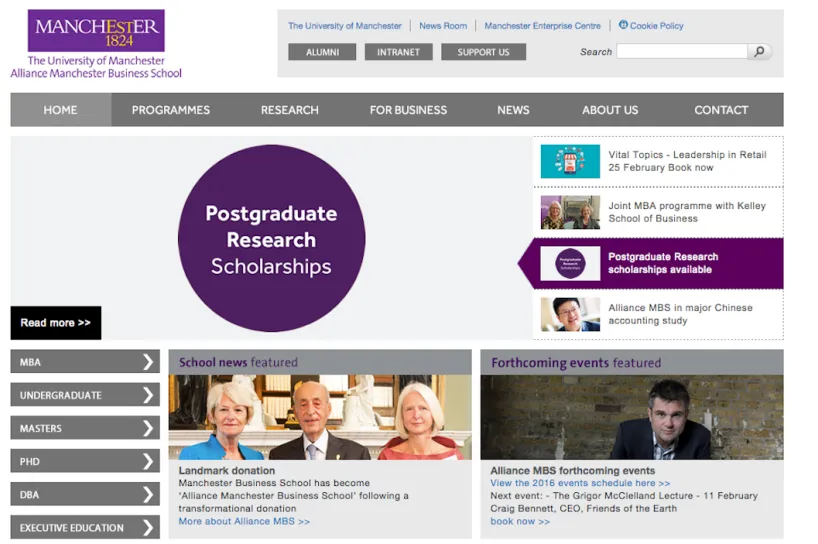Open the News navigation item

[513, 110]
